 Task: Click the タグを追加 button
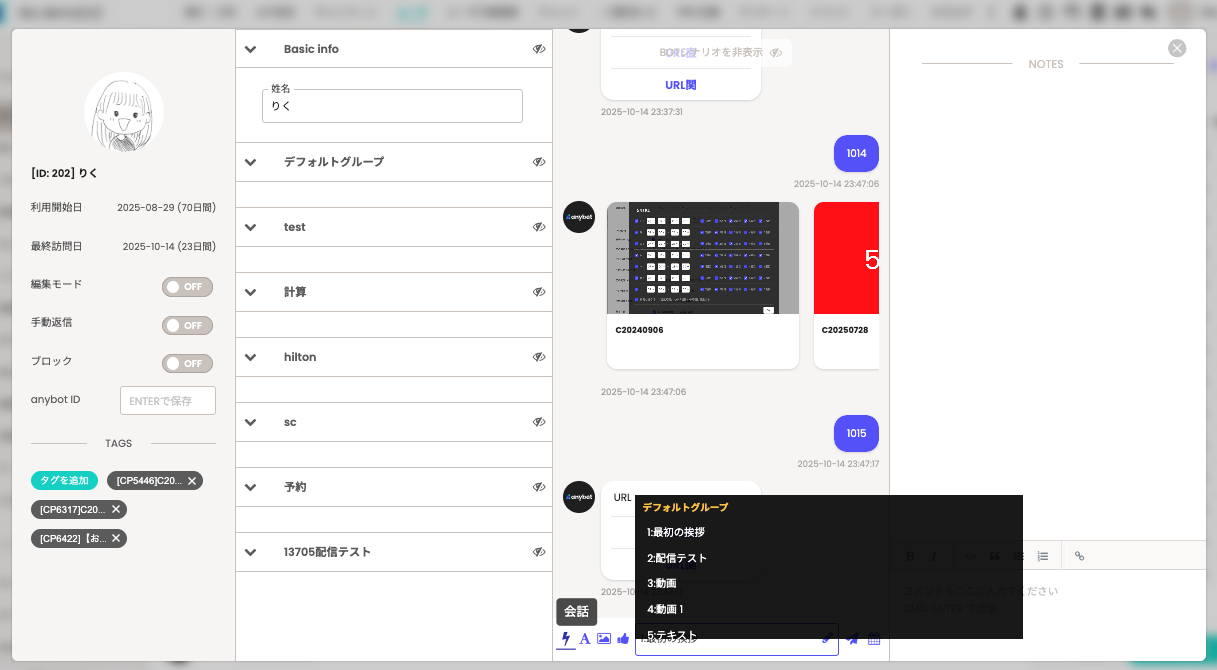(64, 481)
